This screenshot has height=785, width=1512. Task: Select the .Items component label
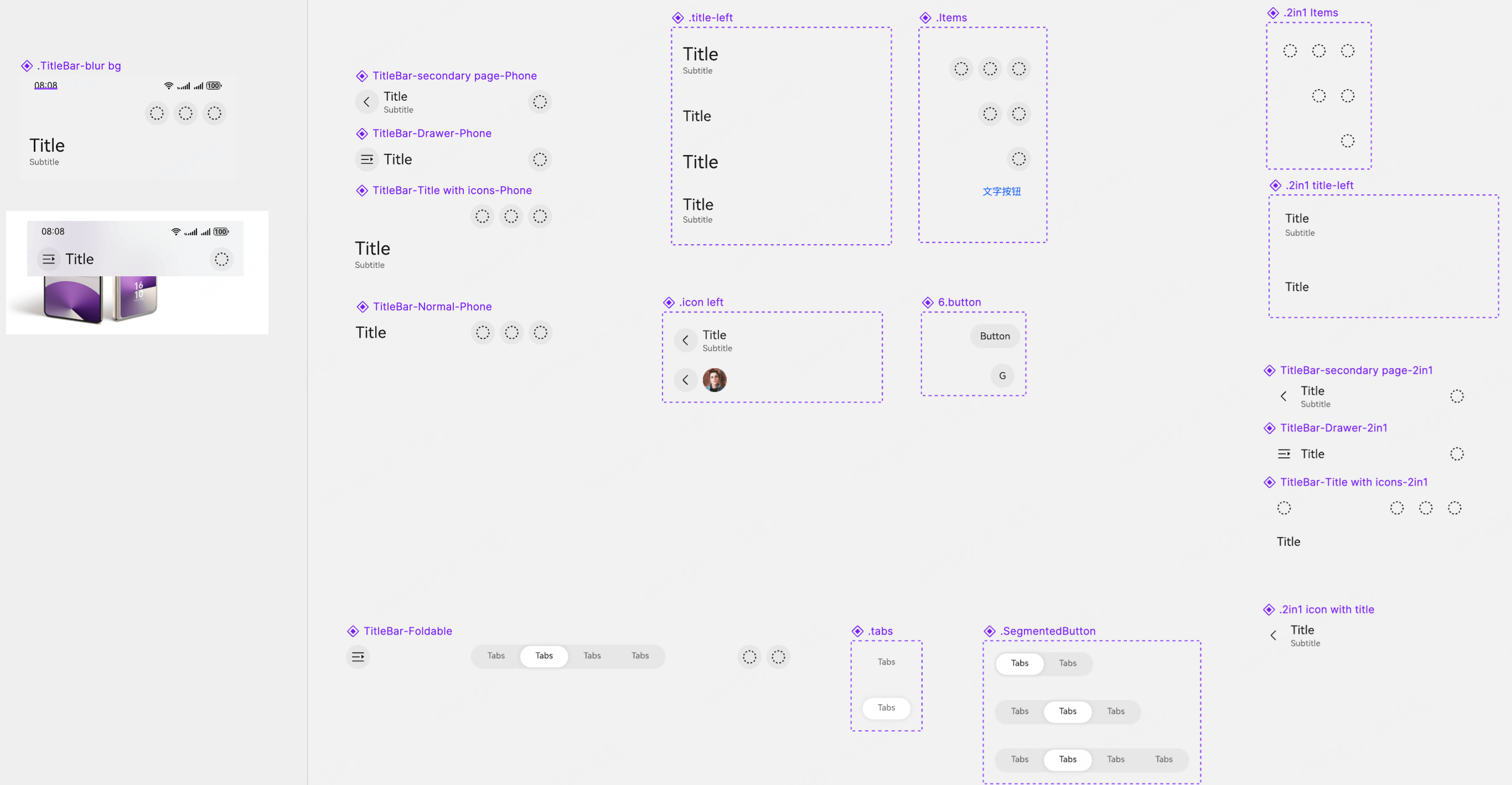[951, 18]
